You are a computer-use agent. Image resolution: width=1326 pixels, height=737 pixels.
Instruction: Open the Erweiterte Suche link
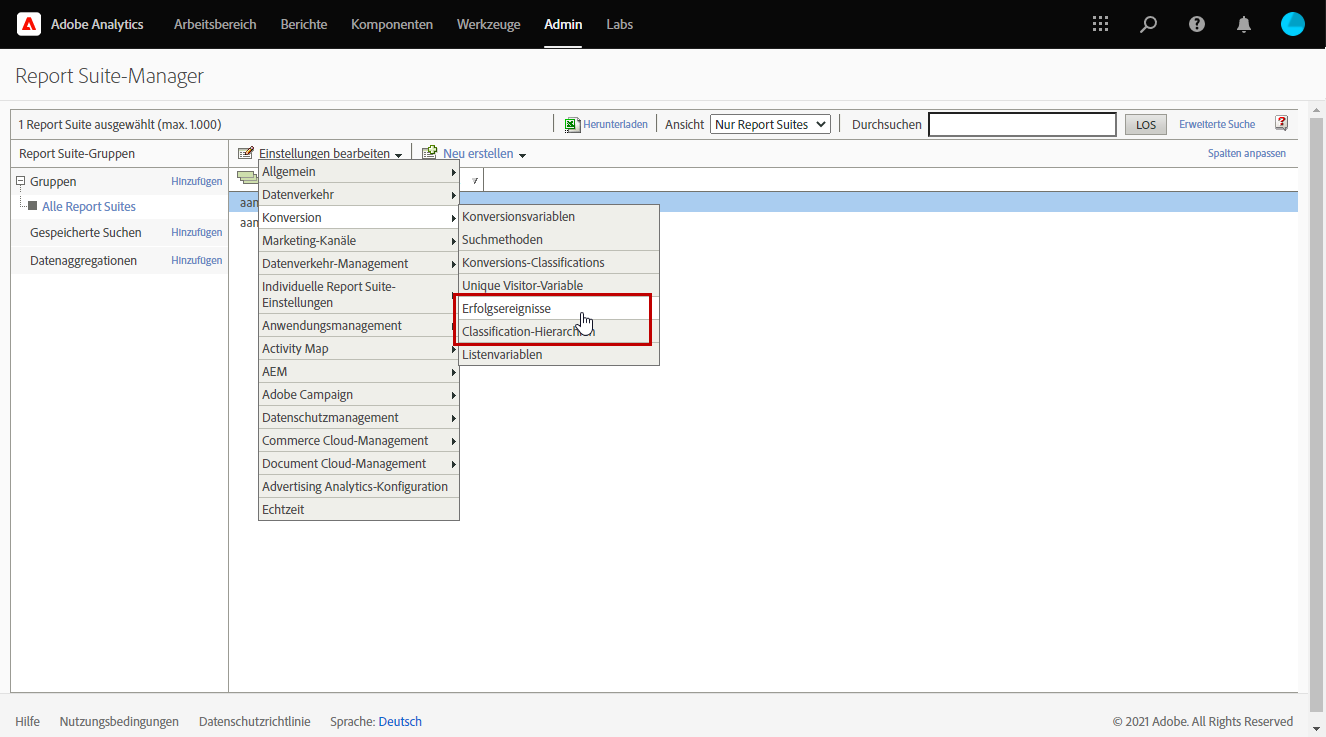1217,125
